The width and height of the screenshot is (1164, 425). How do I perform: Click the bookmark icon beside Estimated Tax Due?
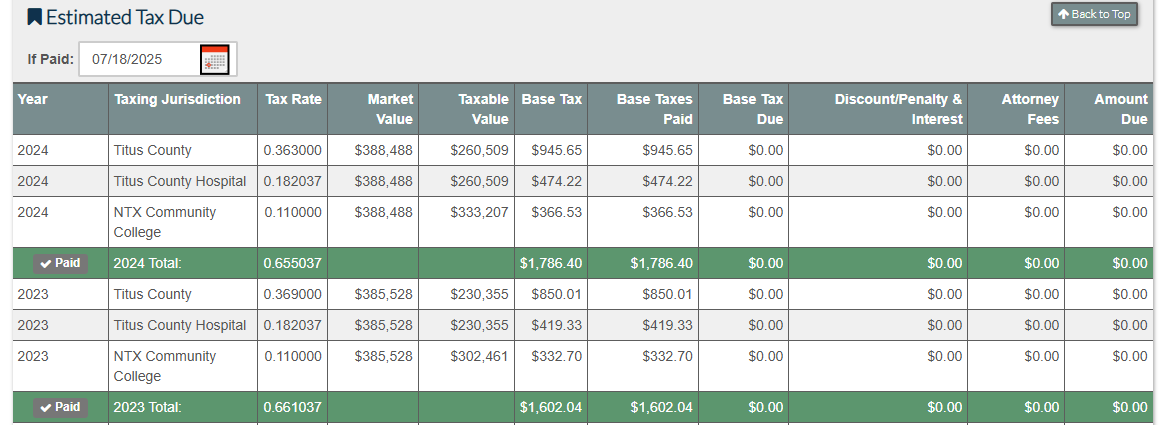point(35,17)
